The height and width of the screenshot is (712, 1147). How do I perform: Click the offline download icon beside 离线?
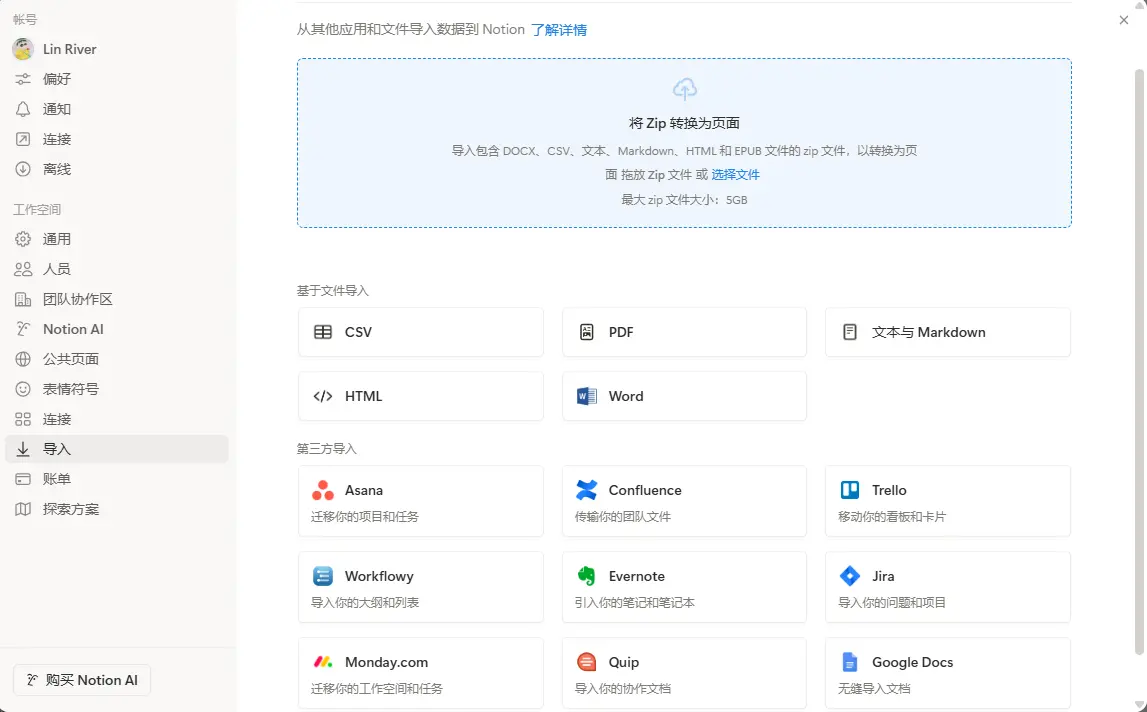point(23,169)
